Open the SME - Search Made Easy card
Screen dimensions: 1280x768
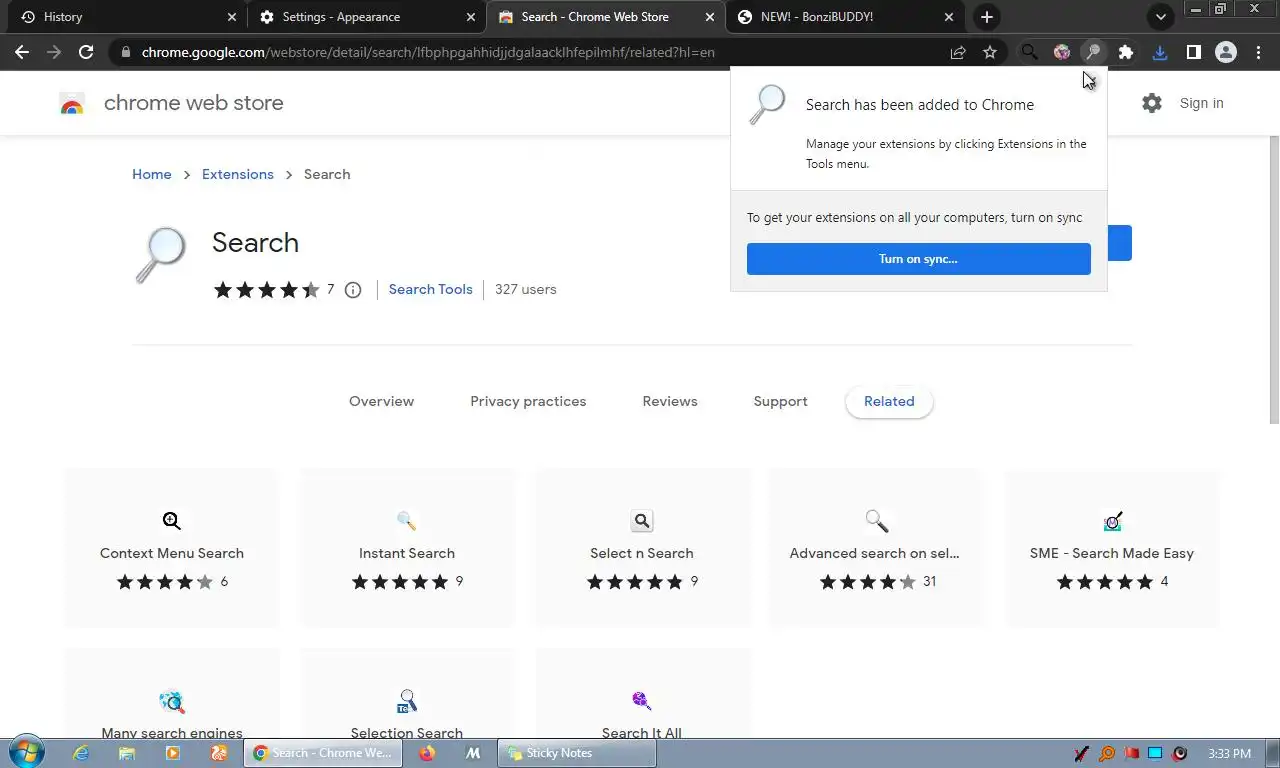tap(1112, 548)
